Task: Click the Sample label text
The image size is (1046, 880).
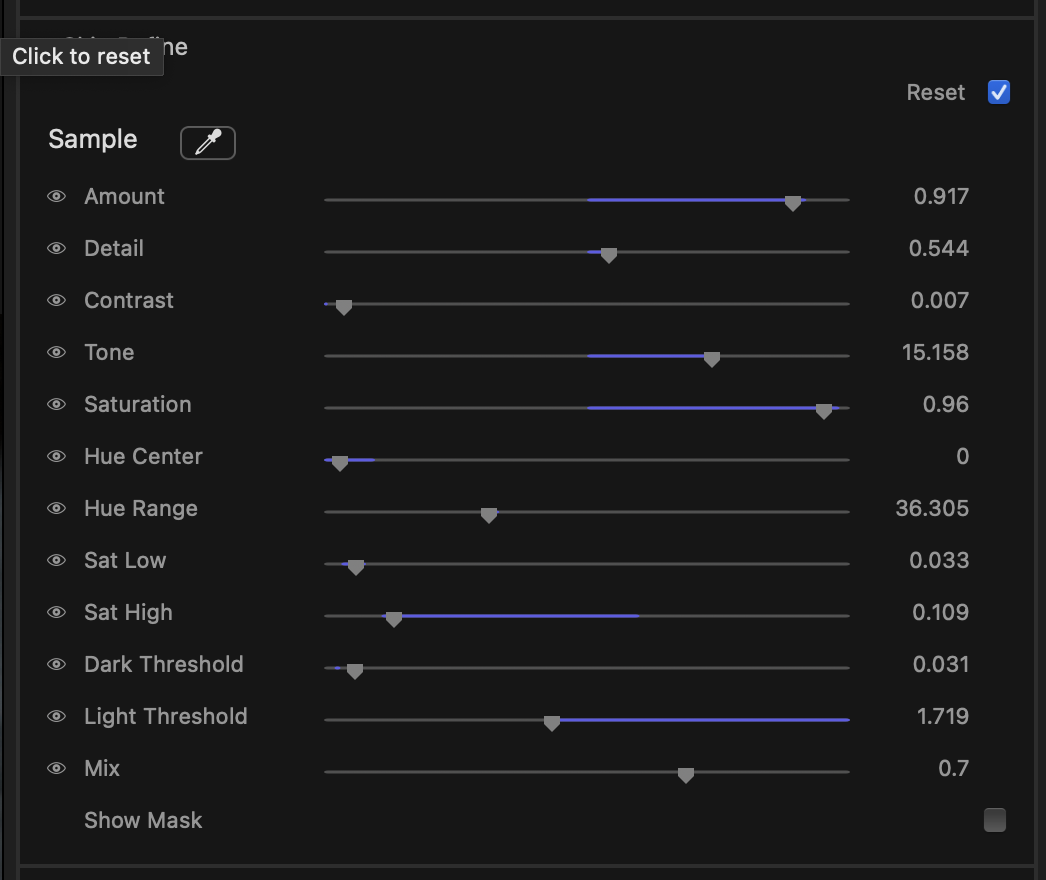Action: 93,139
